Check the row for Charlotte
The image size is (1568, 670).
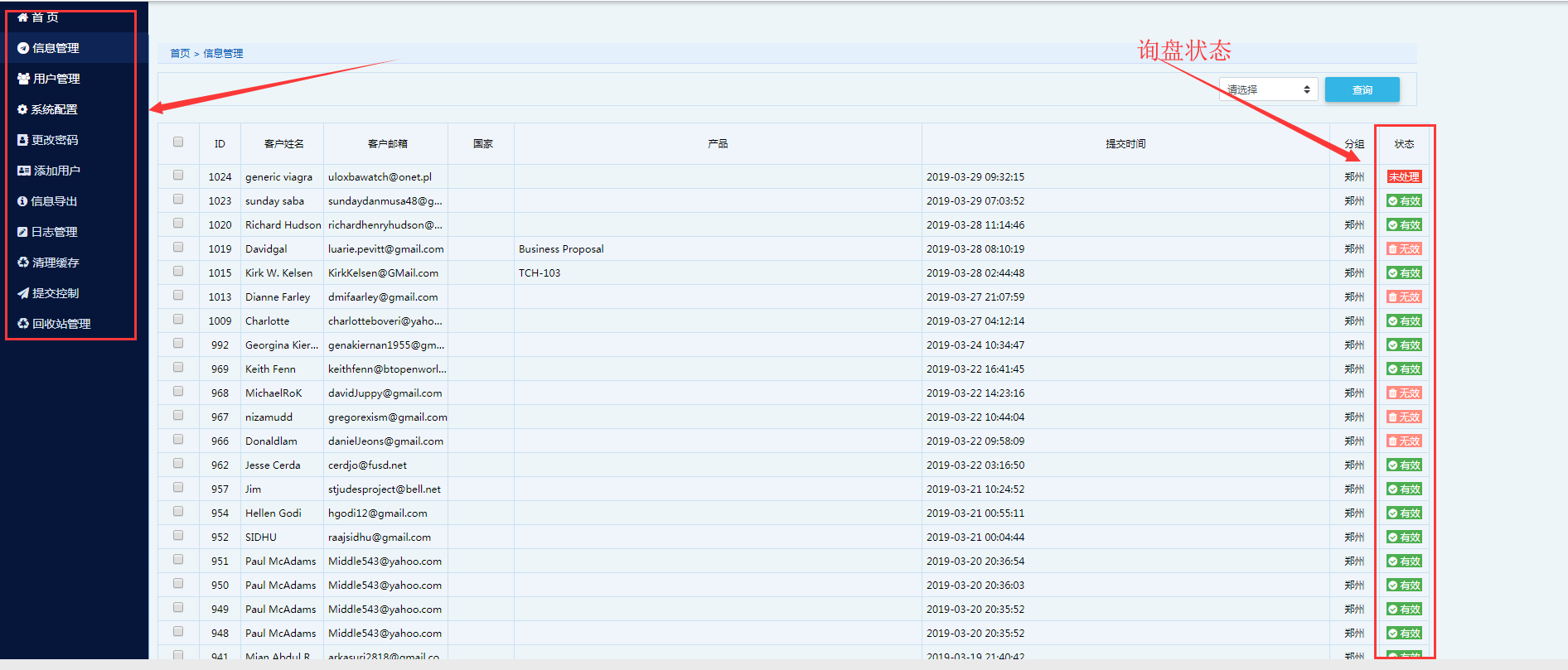click(178, 319)
